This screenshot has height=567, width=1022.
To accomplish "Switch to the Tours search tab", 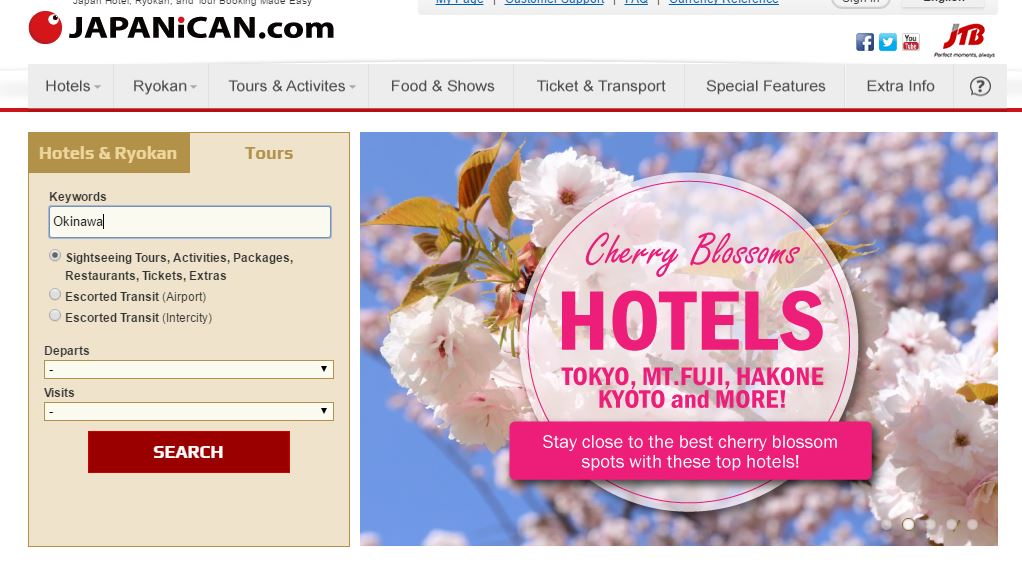I will 269,153.
